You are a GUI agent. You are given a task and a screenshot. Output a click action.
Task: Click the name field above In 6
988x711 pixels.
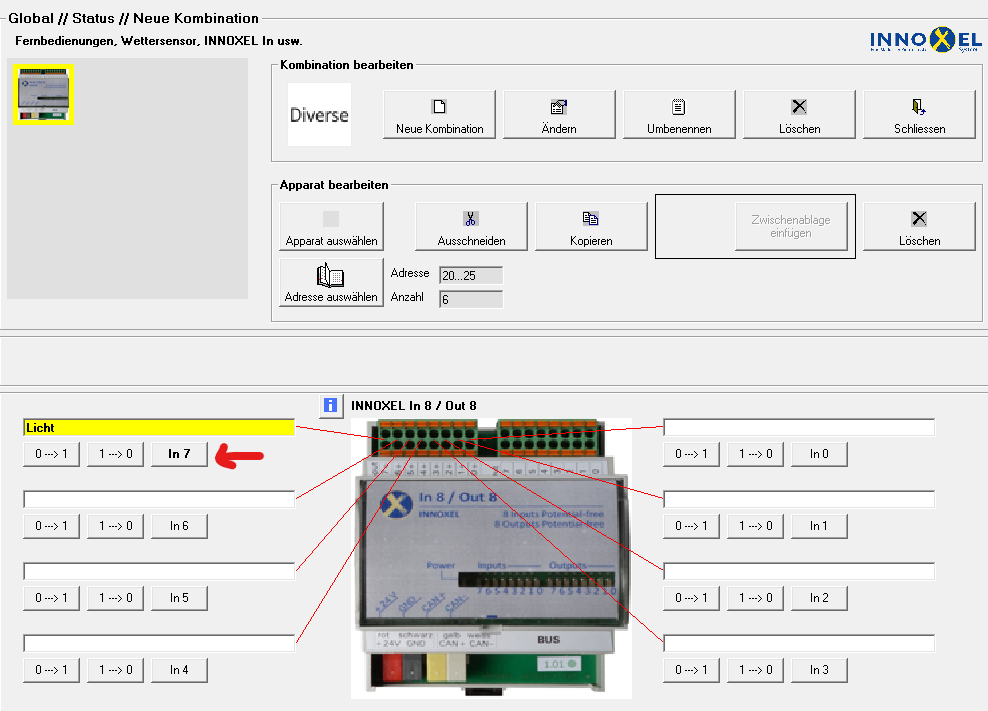159,499
